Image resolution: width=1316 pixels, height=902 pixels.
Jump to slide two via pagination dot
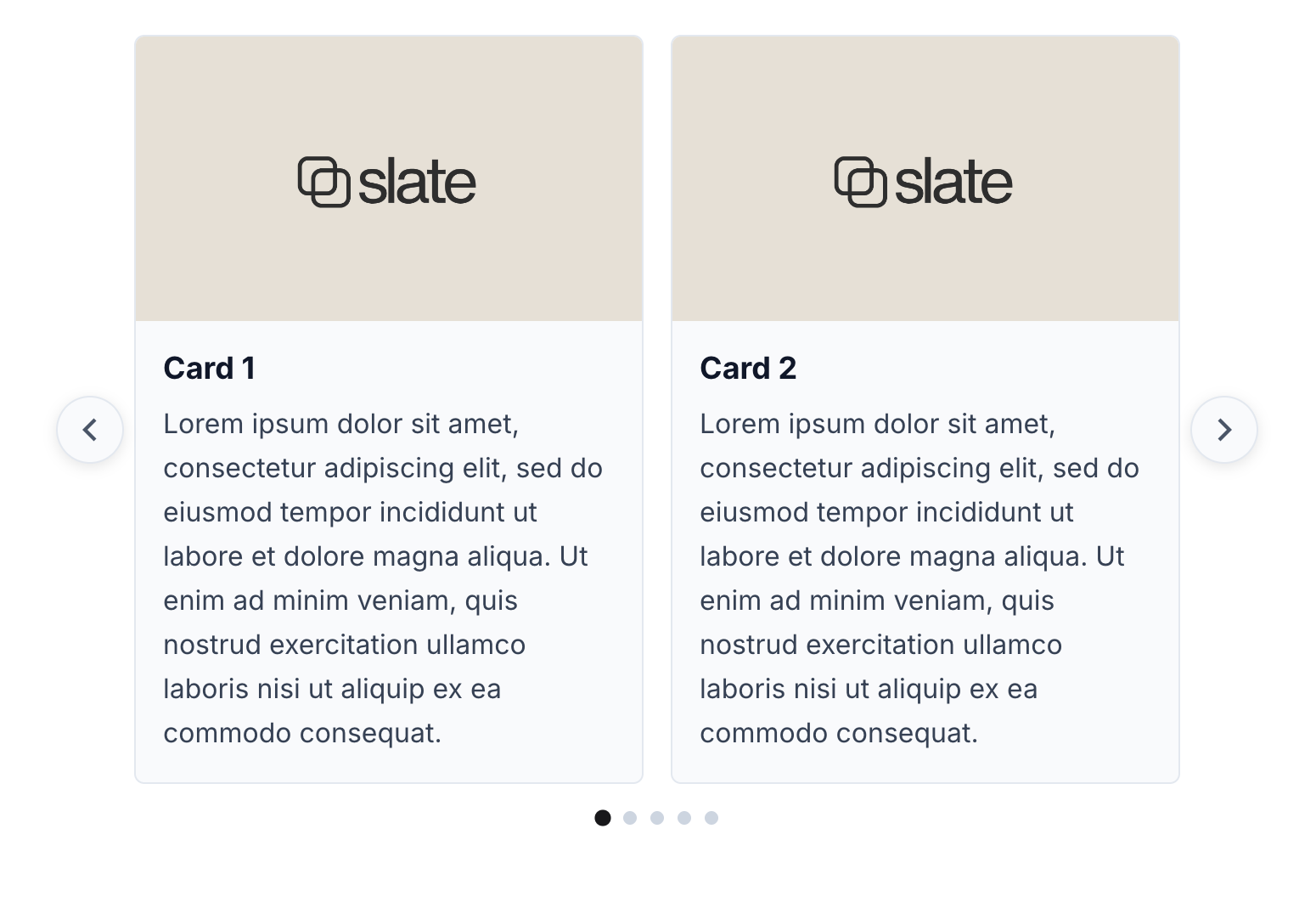tap(630, 818)
